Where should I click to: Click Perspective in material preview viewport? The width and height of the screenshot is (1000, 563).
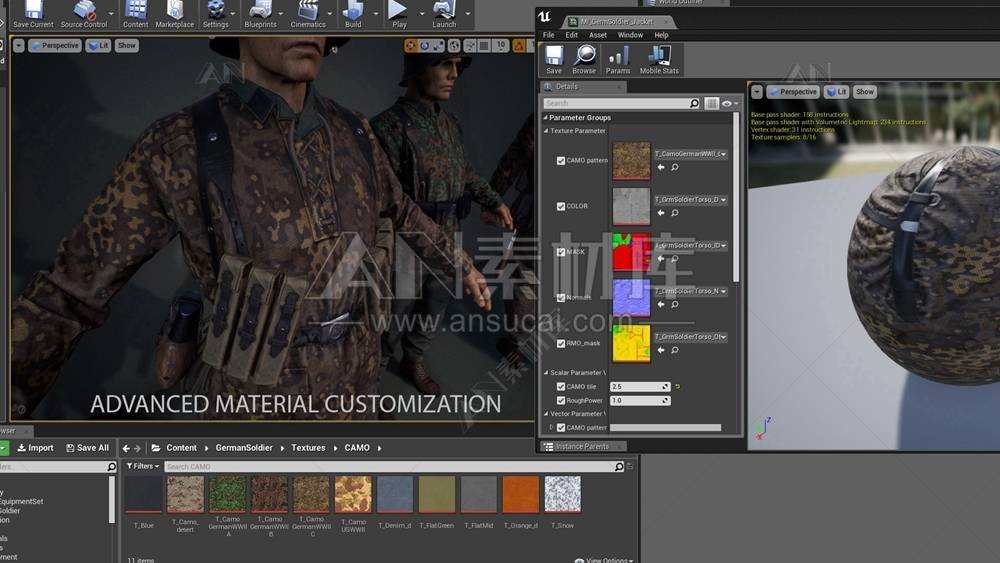[792, 92]
